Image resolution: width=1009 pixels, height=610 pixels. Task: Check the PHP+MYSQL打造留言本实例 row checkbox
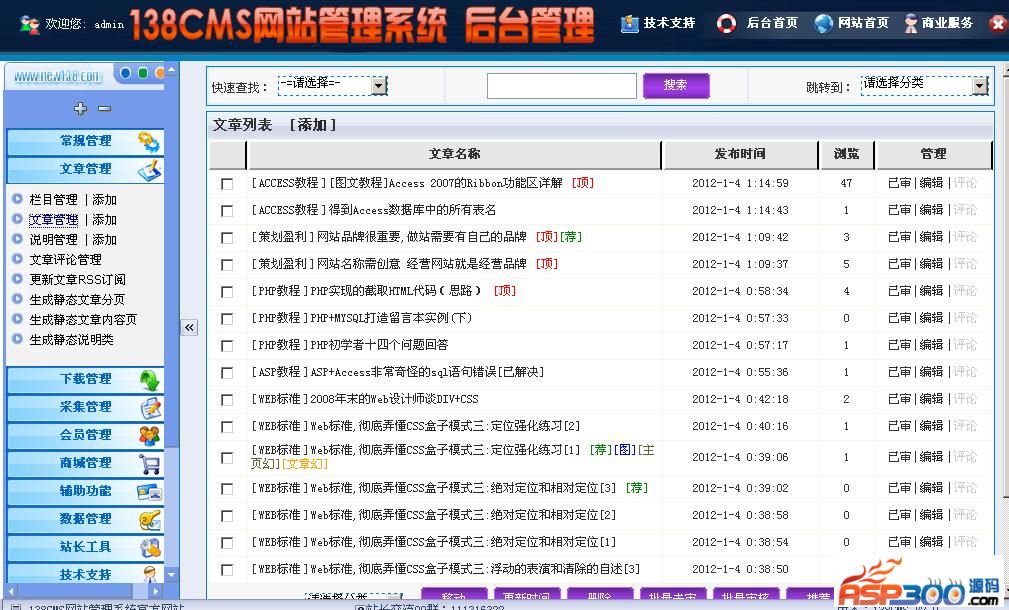[227, 319]
